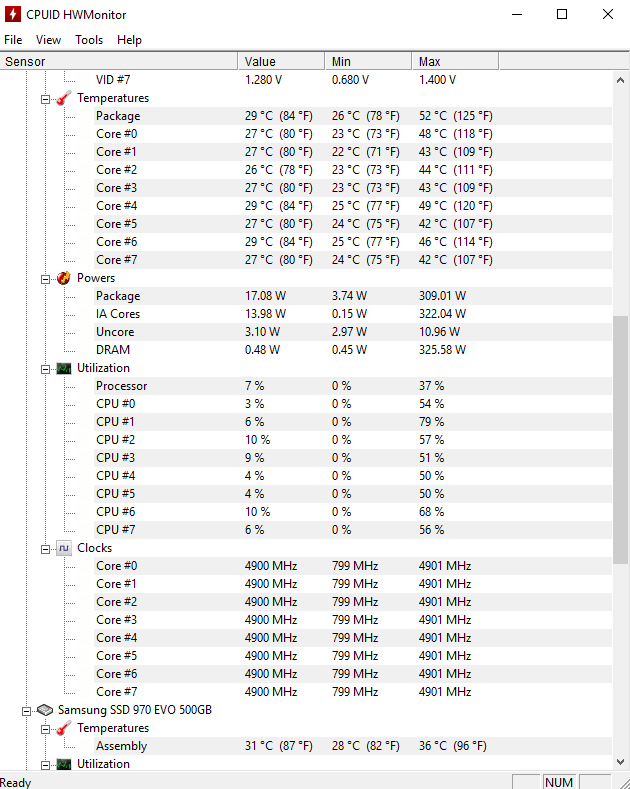Viewport: 630px width, 789px height.
Task: Click the HWMonitor lightning icon in the title bar
Action: (13, 14)
